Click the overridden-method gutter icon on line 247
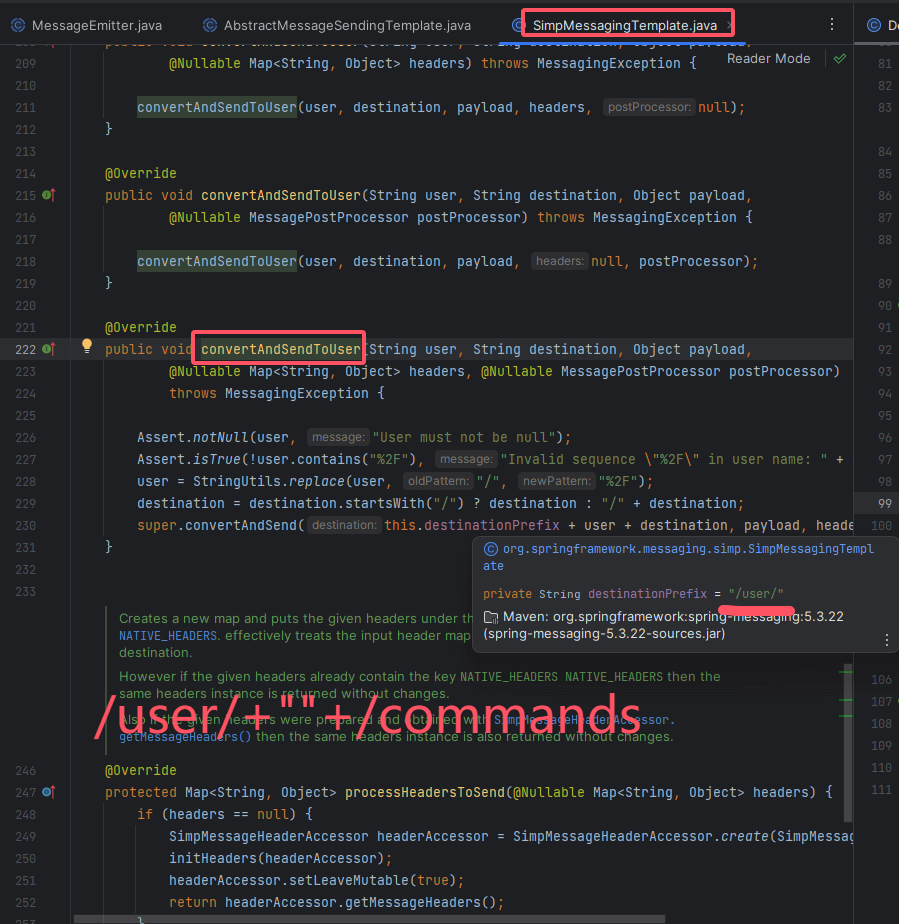 48,792
